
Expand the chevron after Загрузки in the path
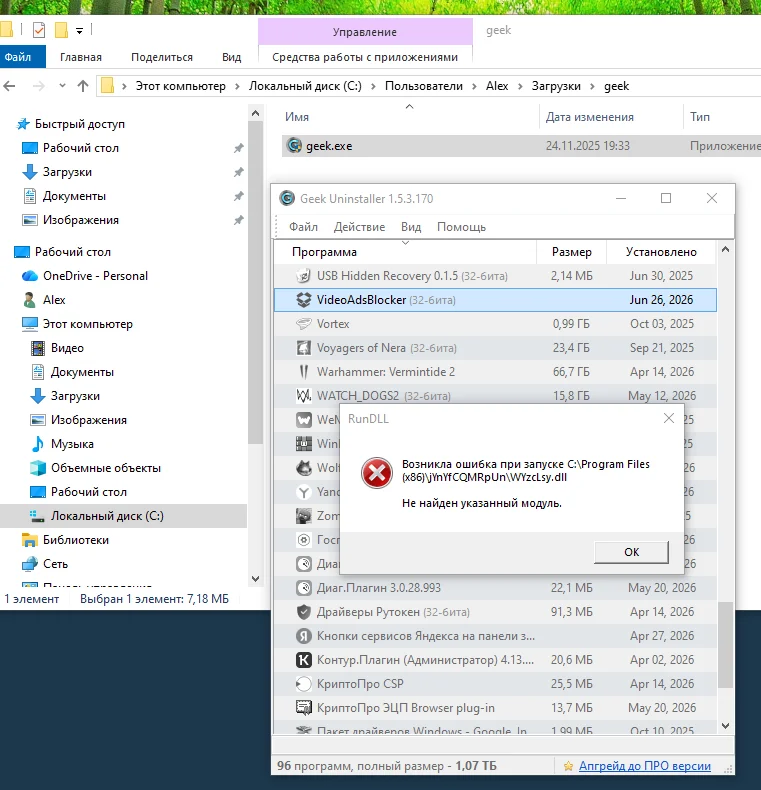(x=592, y=86)
